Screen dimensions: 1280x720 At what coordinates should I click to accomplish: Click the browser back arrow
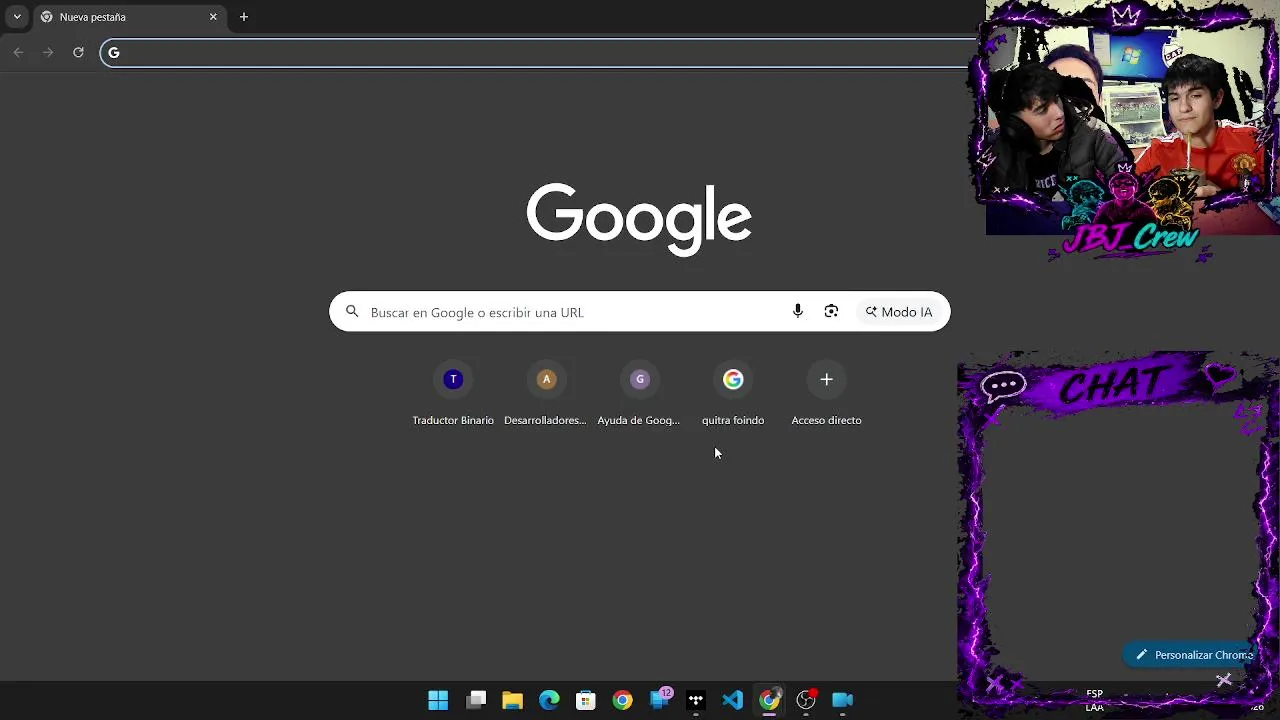[x=18, y=52]
